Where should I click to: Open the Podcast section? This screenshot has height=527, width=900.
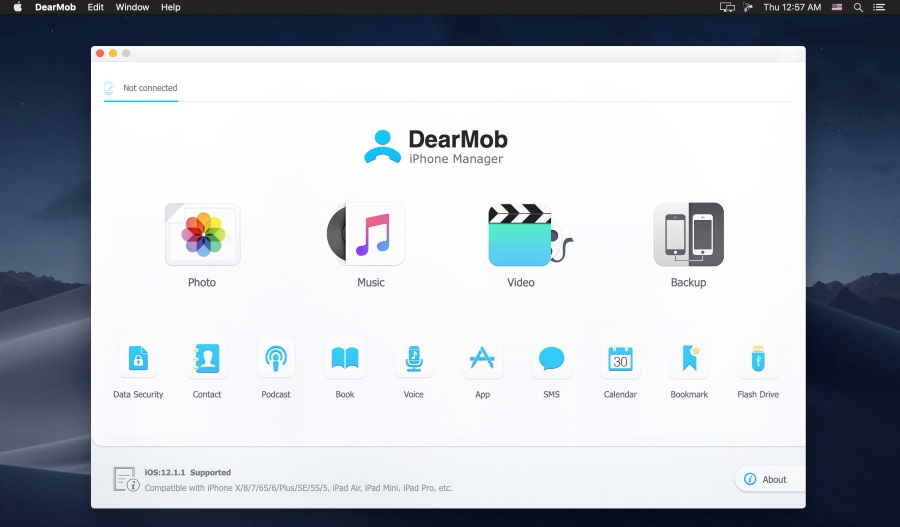pos(276,358)
